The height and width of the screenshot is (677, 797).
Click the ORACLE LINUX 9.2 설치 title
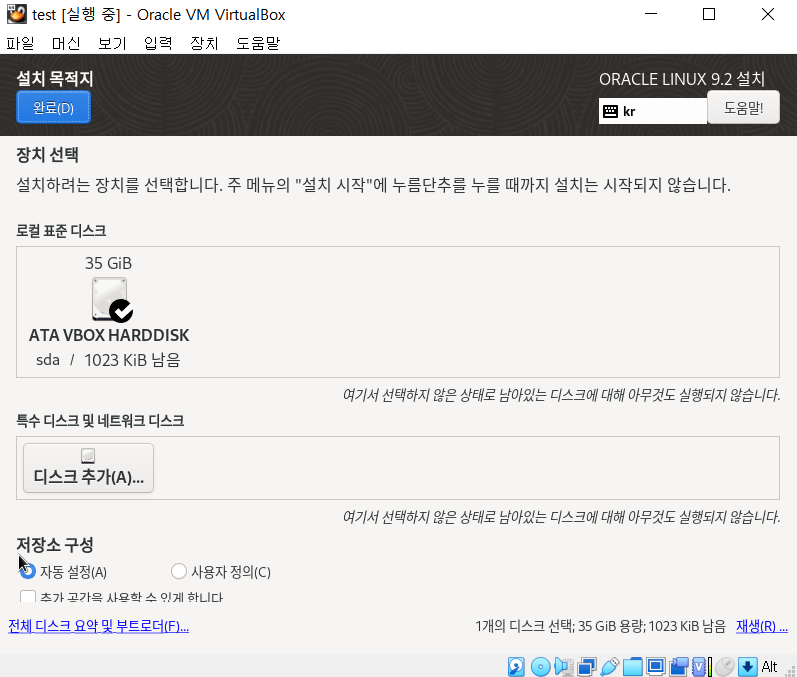(x=682, y=79)
